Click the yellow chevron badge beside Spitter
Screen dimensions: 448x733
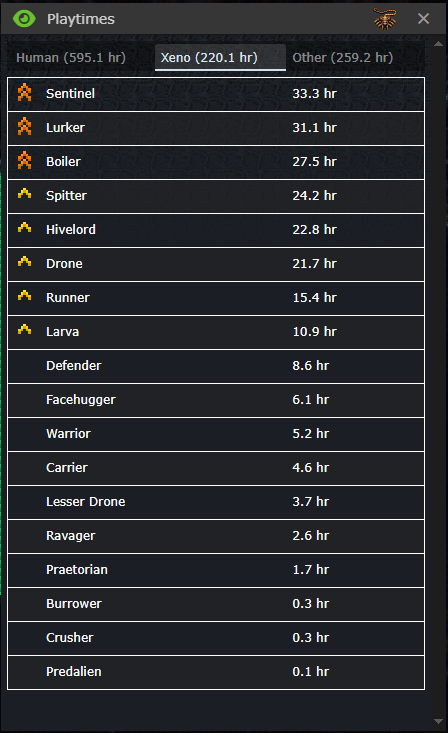point(25,194)
